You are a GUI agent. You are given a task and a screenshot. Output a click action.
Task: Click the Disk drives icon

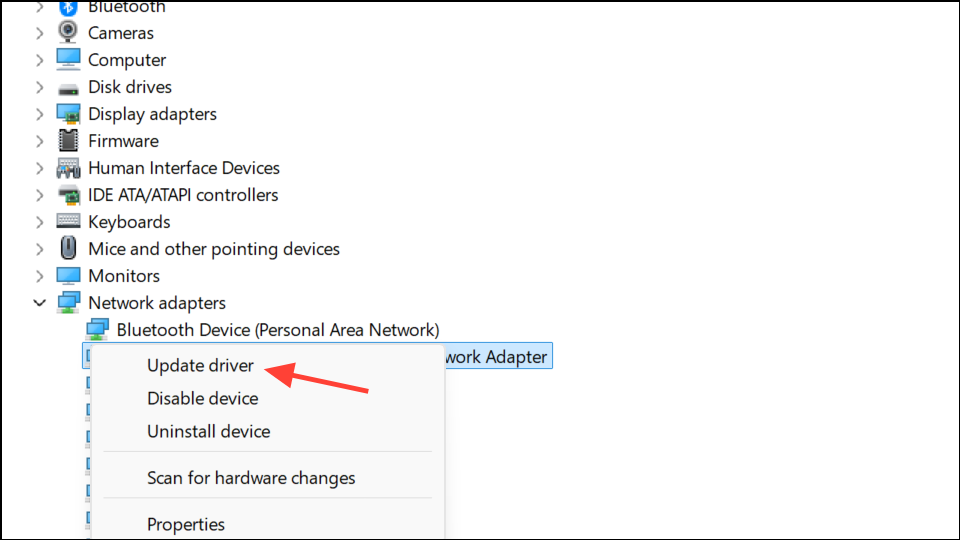[68, 87]
